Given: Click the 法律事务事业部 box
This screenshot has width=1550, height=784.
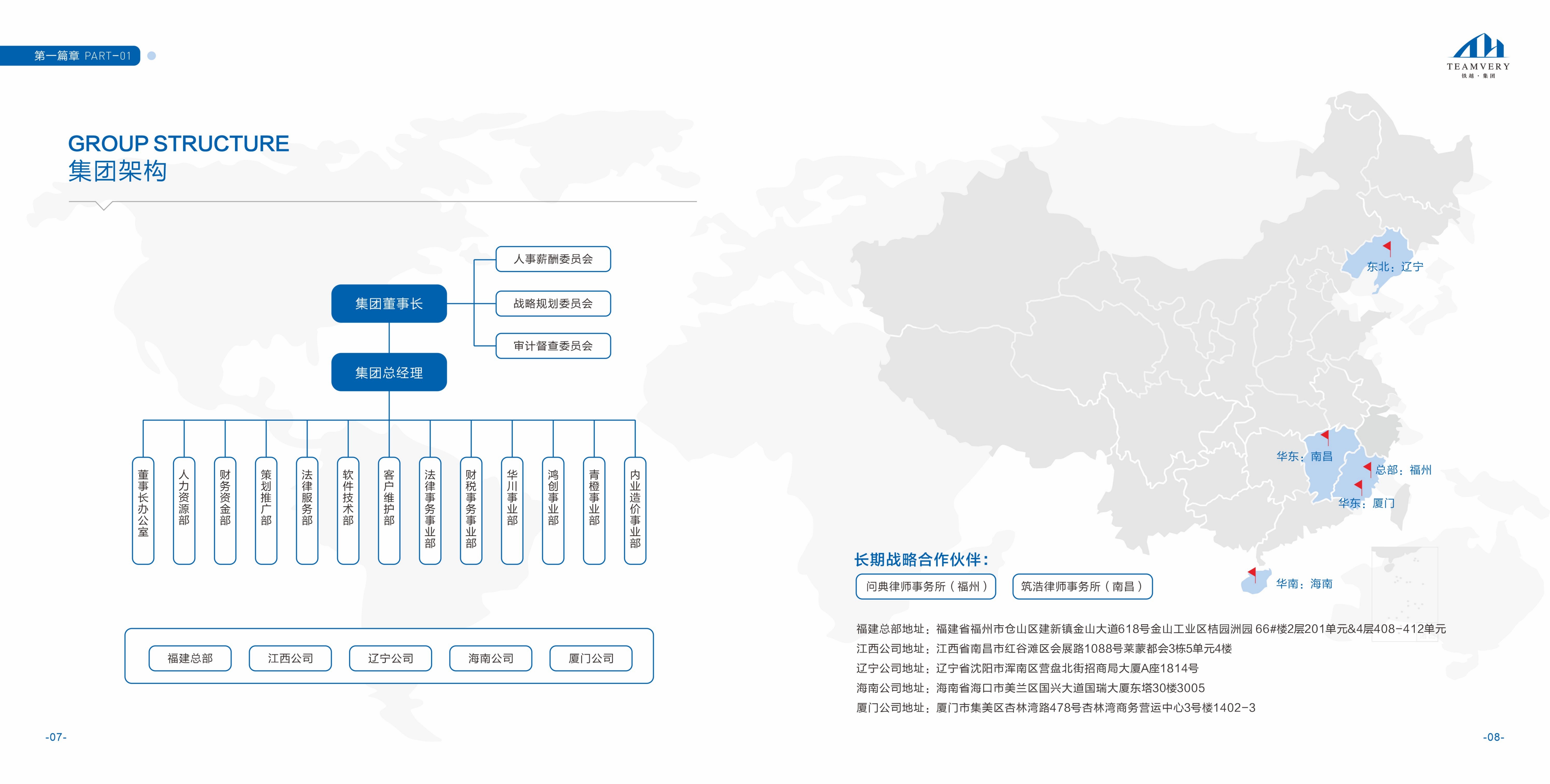Looking at the screenshot, I should [x=430, y=511].
